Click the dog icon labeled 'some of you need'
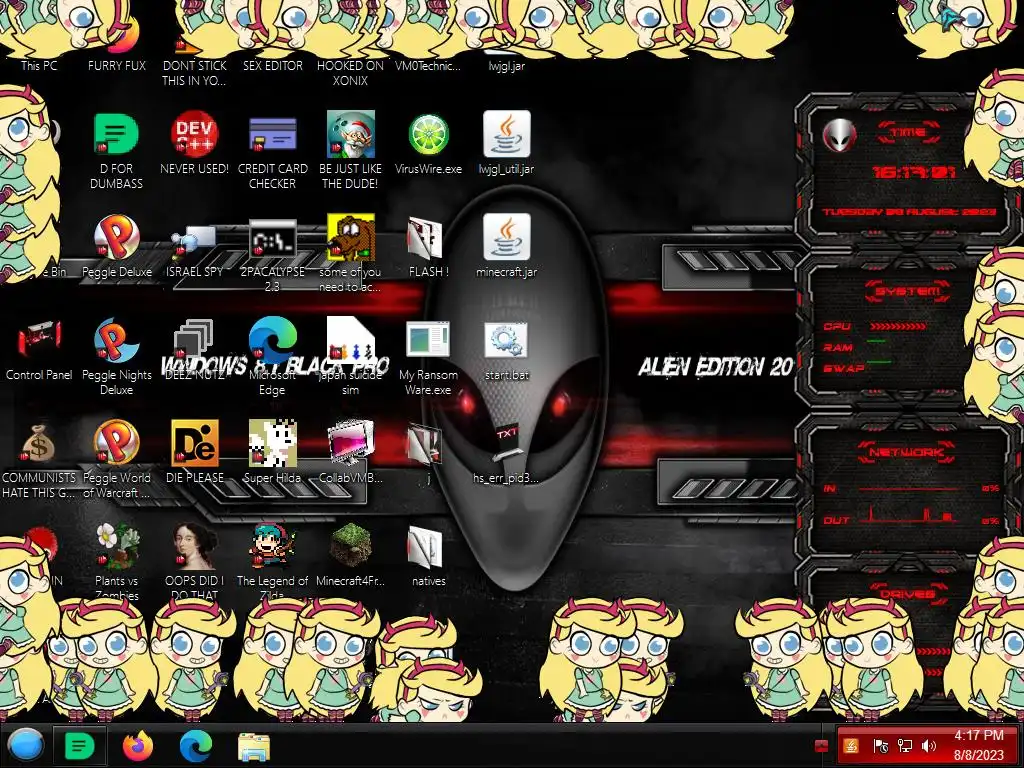Viewport: 1024px width, 768px height. click(351, 238)
